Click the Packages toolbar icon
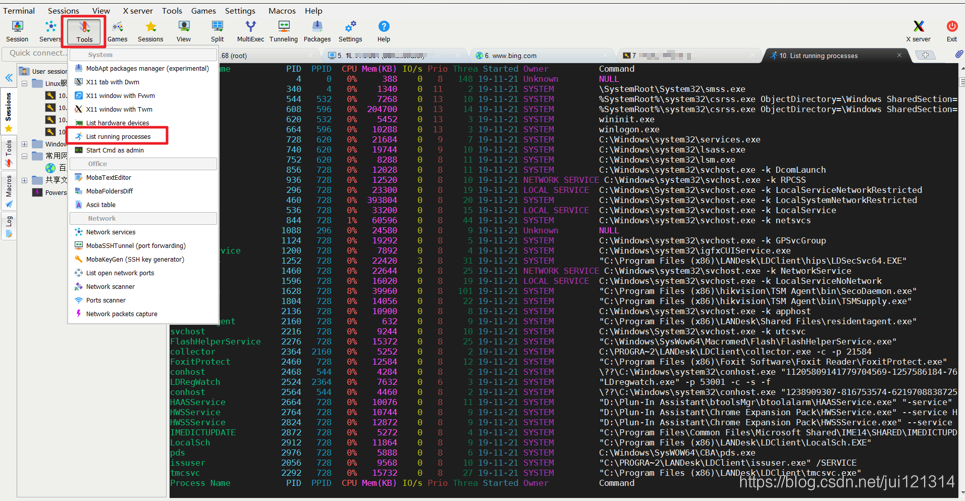The image size is (965, 501). 317,31
